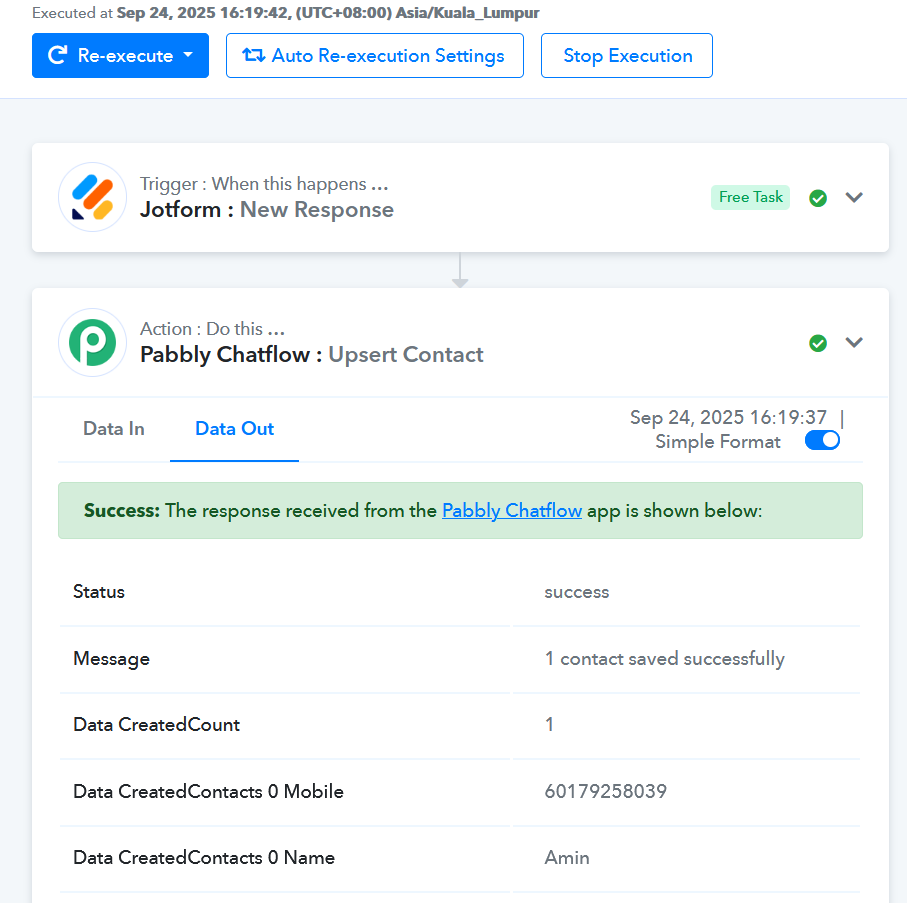Collapse the Pabbly Chatflow Upsert Contact chevron
The height and width of the screenshot is (903, 907).
pos(854,342)
